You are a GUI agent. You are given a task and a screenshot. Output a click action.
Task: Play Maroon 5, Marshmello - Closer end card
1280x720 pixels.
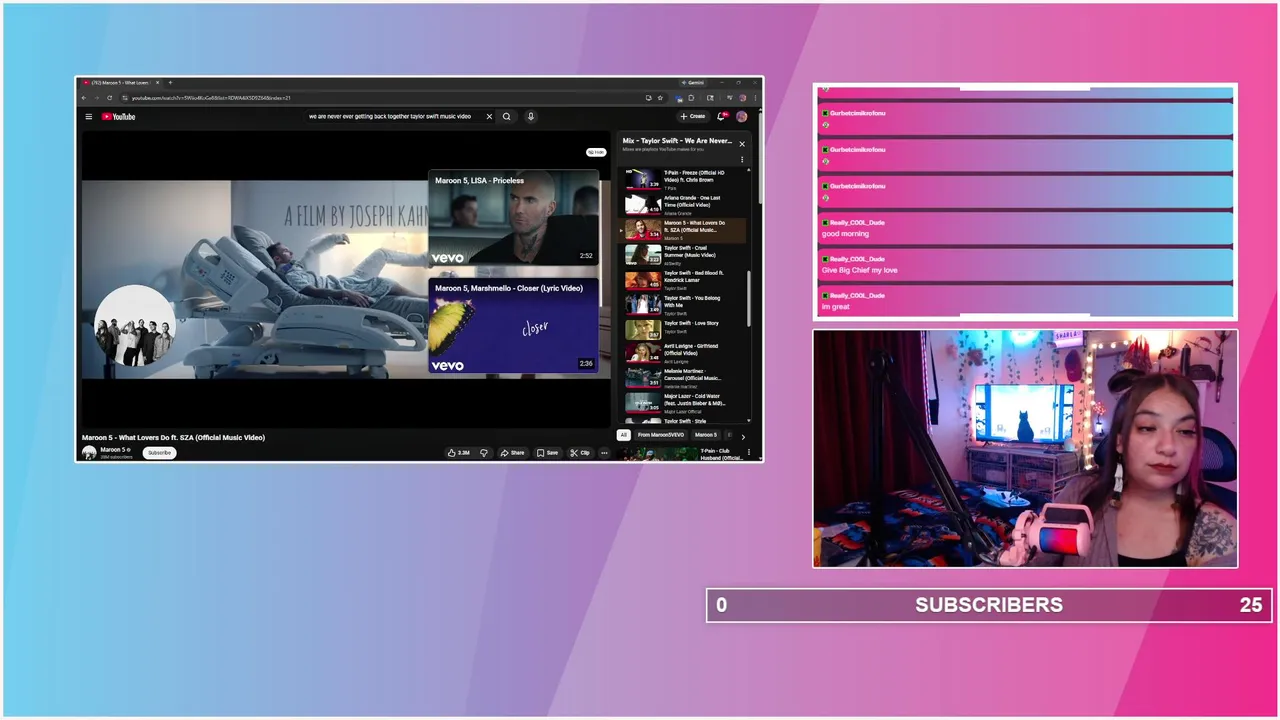514,325
